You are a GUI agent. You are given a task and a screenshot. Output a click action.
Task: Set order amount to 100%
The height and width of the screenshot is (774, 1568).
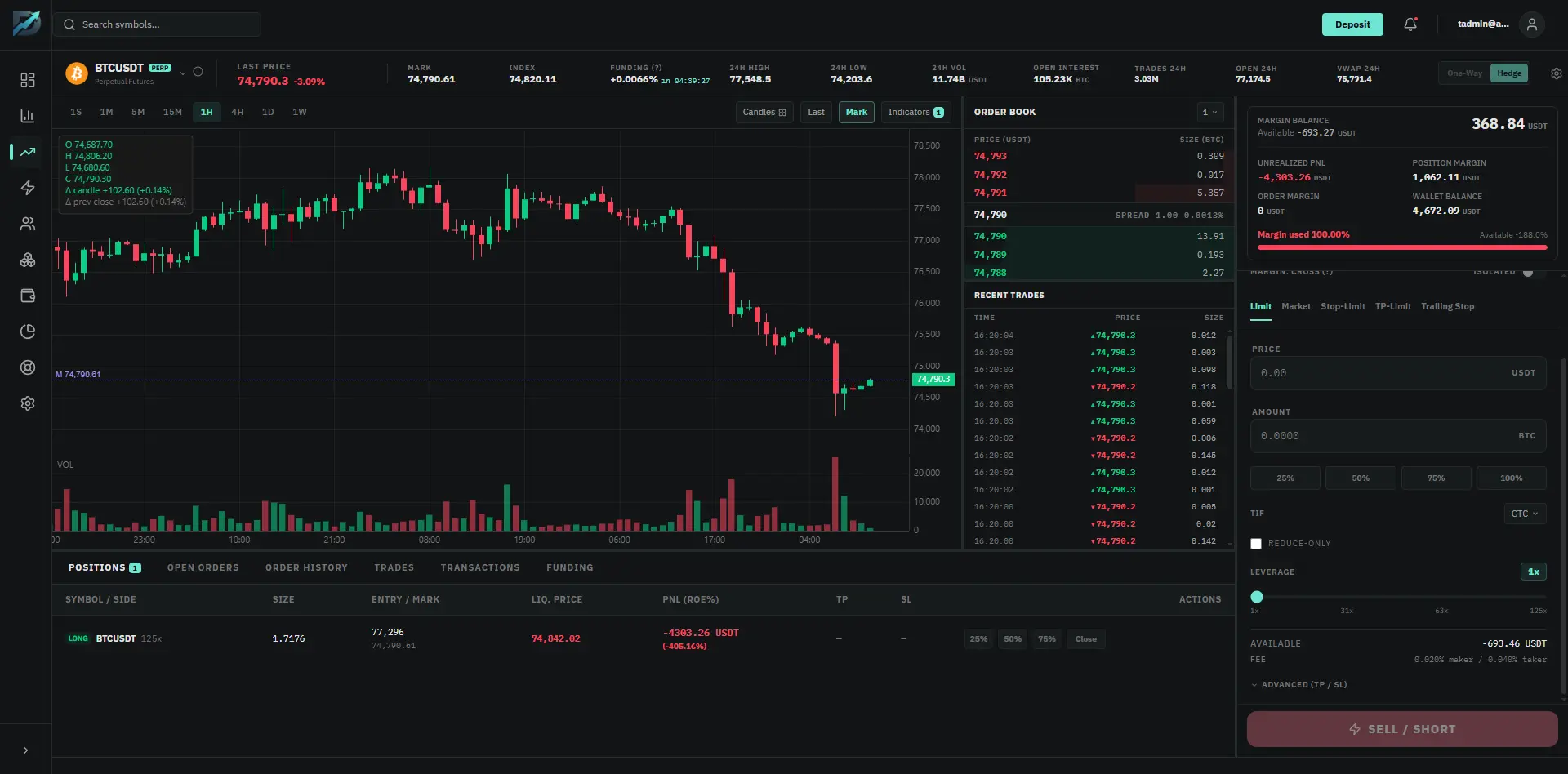(x=1511, y=478)
